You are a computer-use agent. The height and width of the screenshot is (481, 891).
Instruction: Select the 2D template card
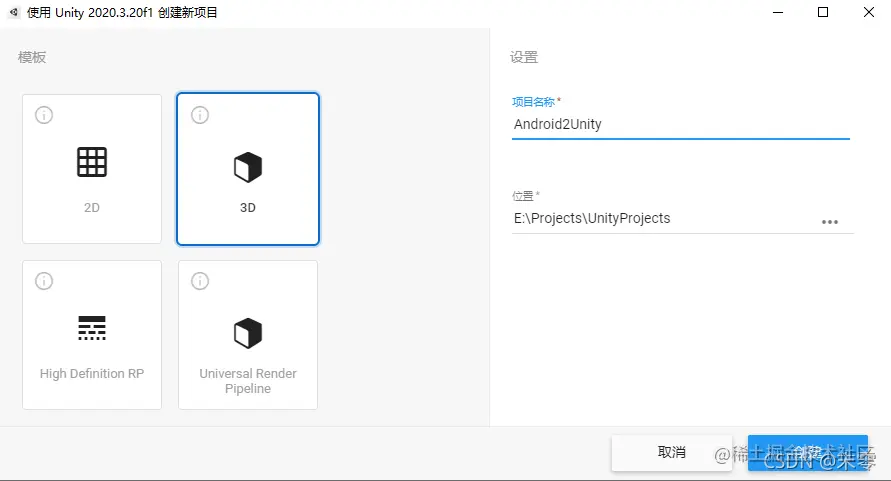point(92,169)
